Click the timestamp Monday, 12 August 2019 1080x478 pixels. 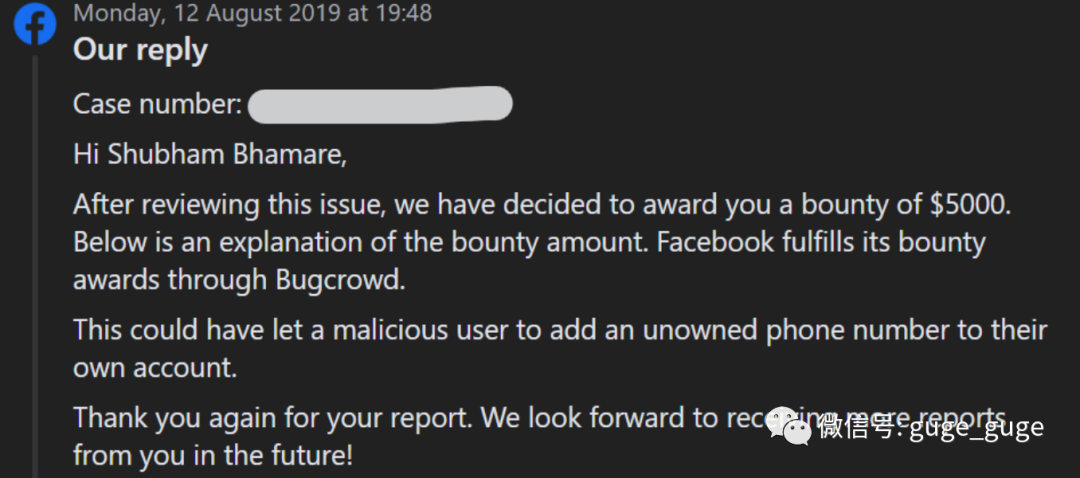(x=209, y=13)
